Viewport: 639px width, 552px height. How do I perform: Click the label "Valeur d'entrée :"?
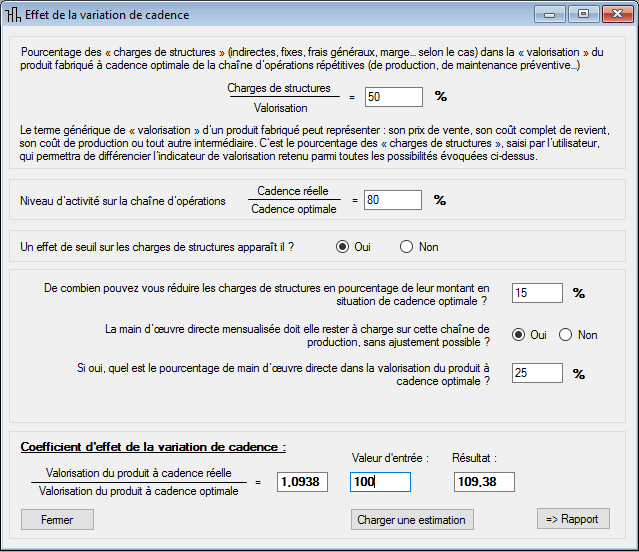[390, 458]
